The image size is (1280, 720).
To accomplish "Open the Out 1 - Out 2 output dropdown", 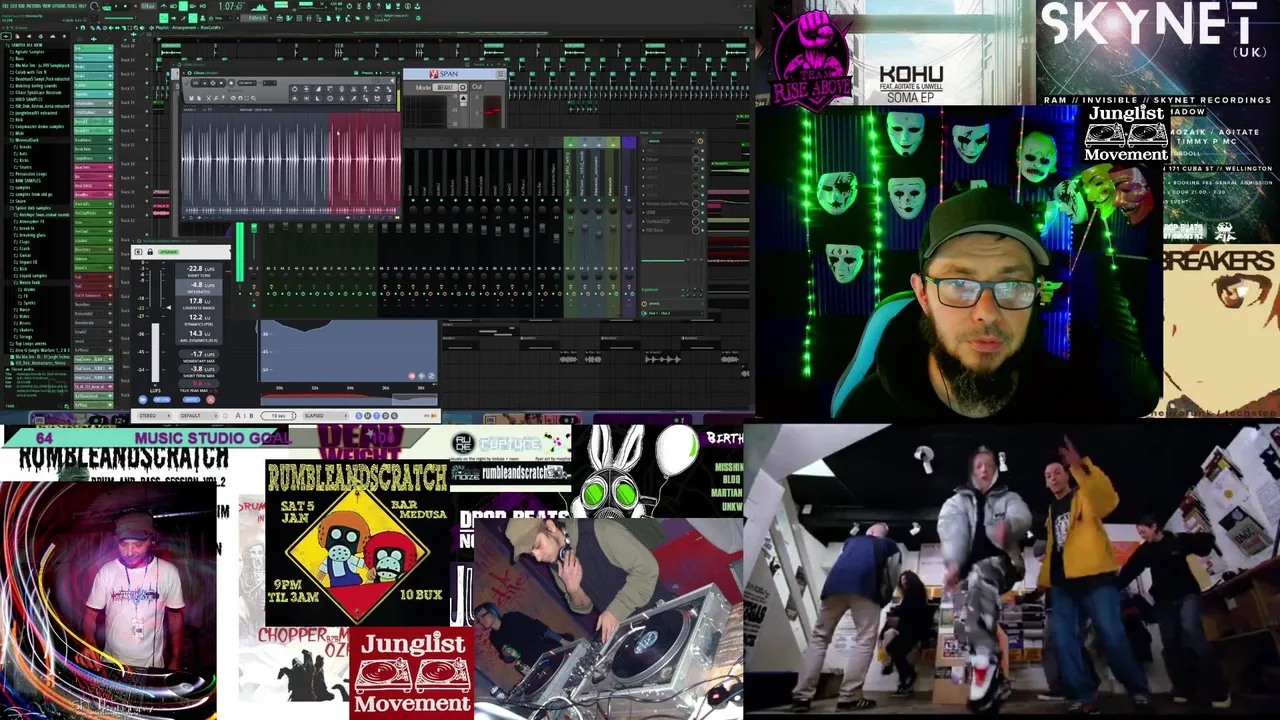I will click(671, 313).
